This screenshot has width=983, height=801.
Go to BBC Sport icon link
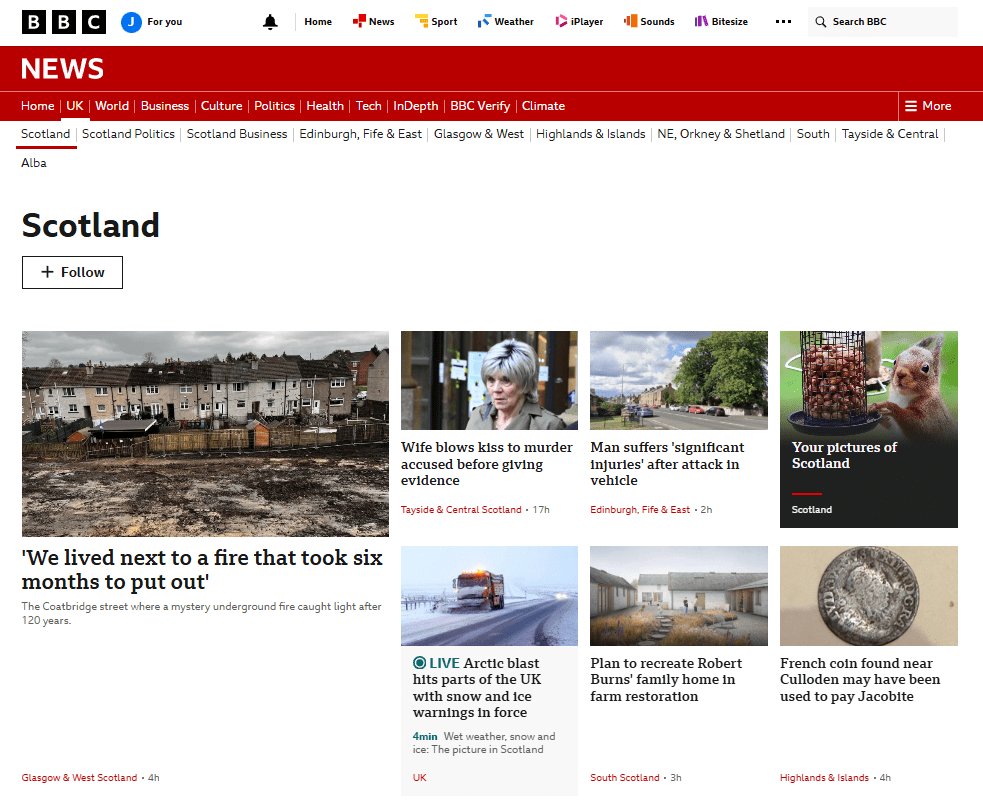[x=435, y=22]
